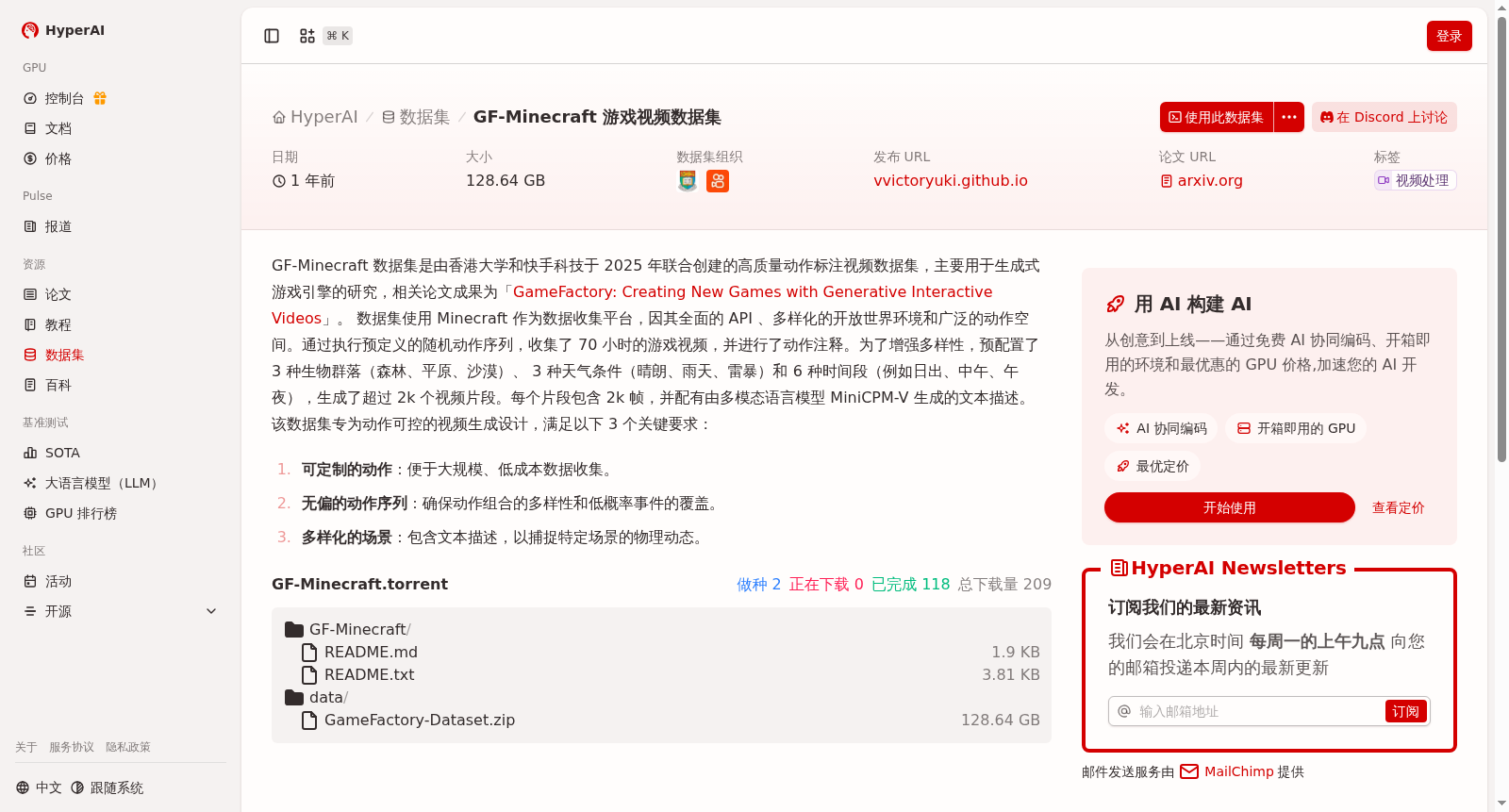Open the 中文 language selector
Screen dimensions: 1509x812
39,787
